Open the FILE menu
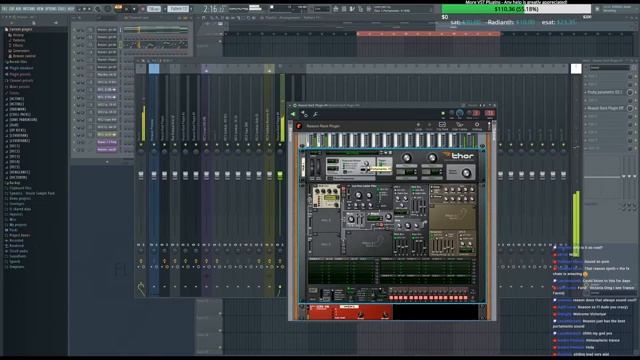The width and height of the screenshot is (640, 360). [x=5, y=9]
